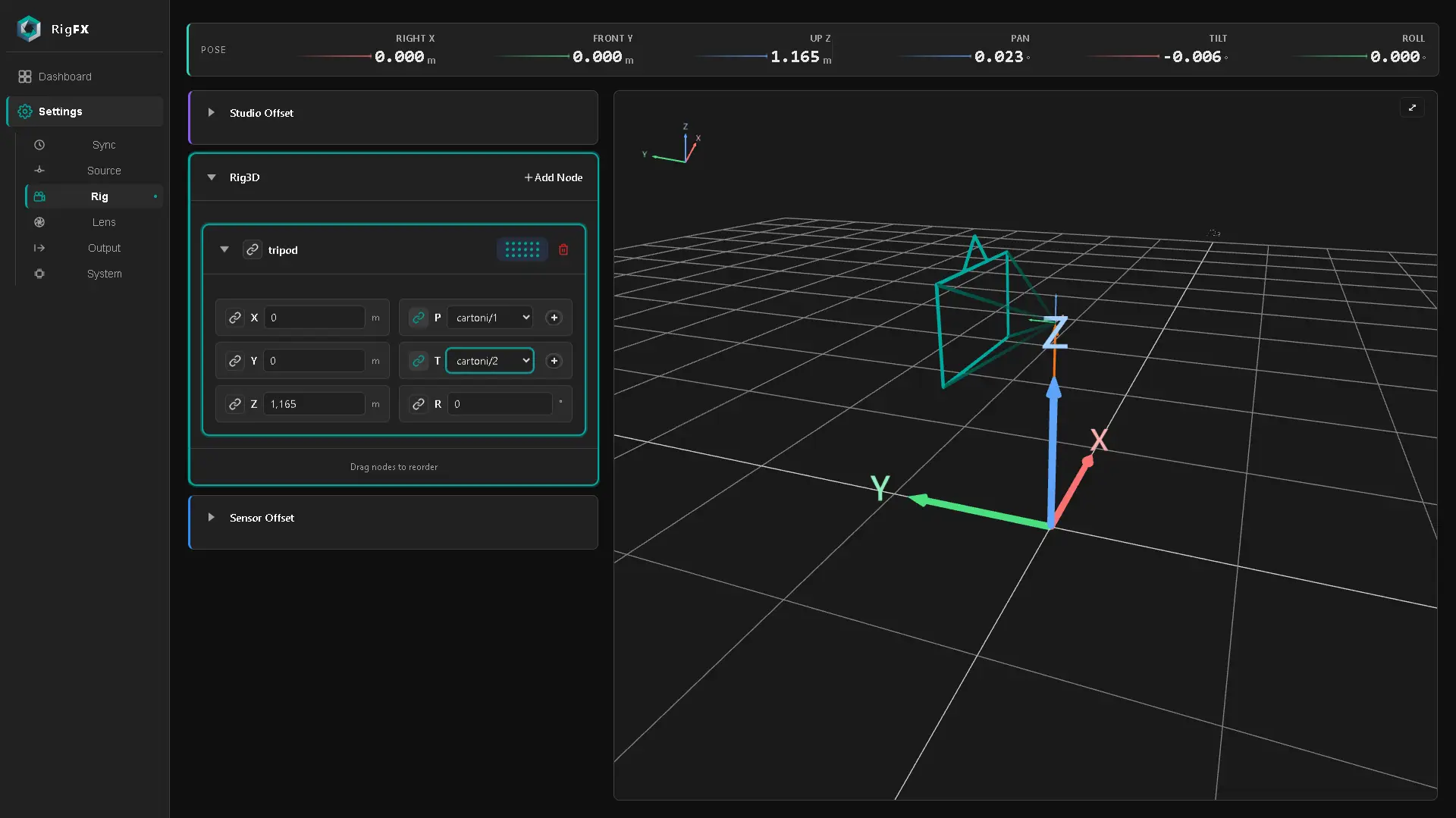Image resolution: width=1456 pixels, height=818 pixels.
Task: Click the X position input field
Action: tap(314, 318)
